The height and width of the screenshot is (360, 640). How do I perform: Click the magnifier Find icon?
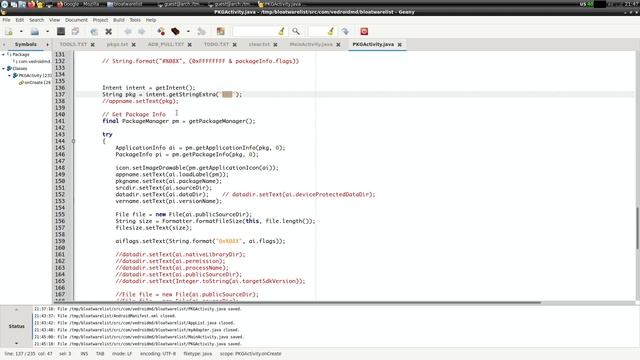[x=296, y=31]
